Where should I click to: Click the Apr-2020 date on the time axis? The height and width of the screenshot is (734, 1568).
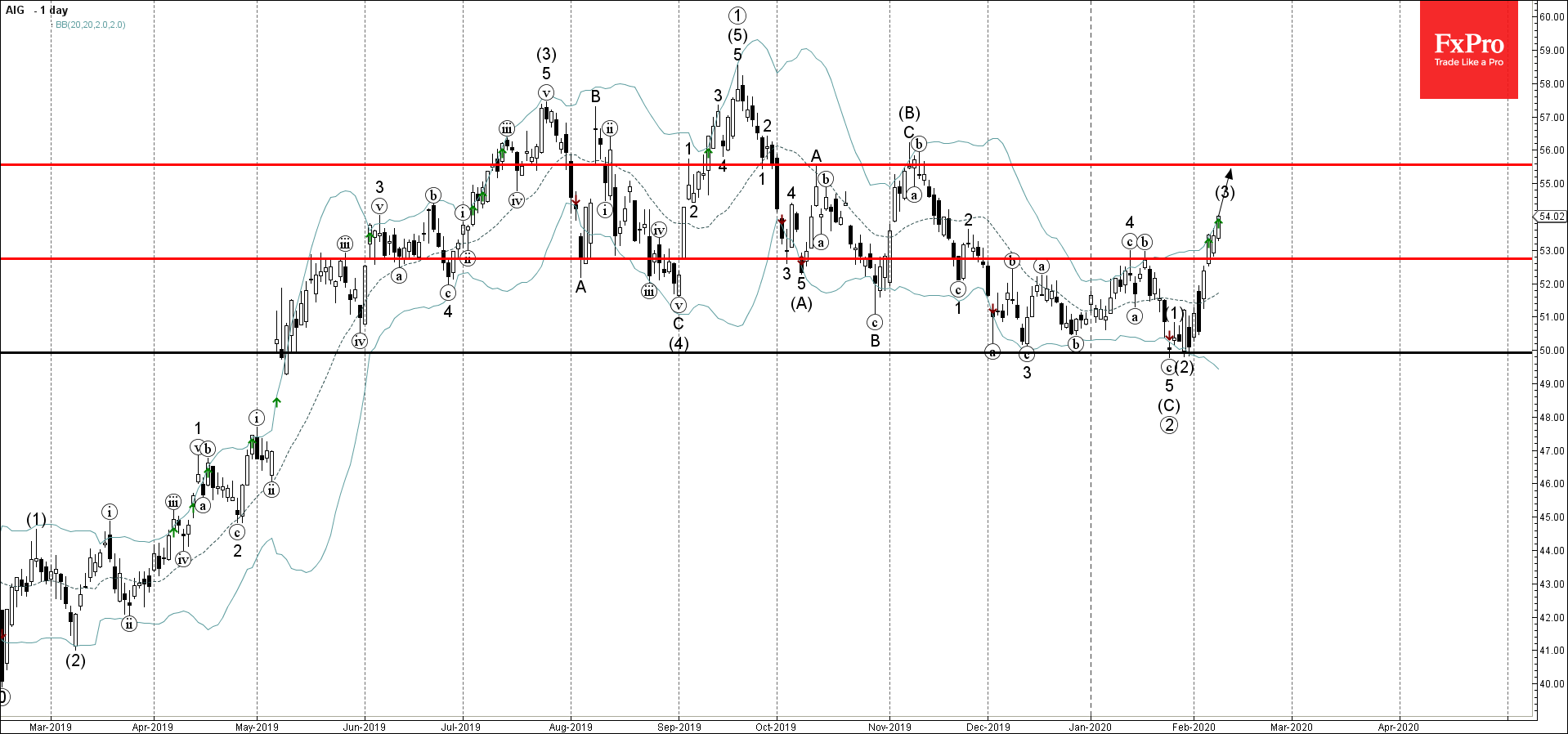click(x=1398, y=727)
